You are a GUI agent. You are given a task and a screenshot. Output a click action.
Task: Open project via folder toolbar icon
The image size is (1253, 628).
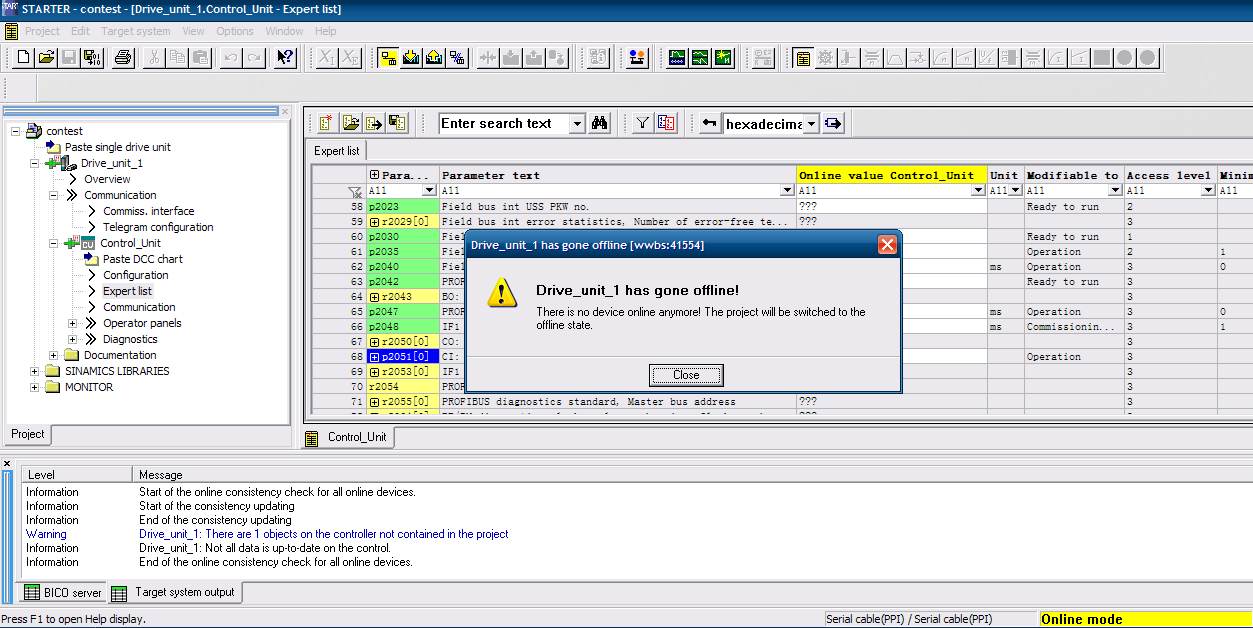click(x=46, y=58)
